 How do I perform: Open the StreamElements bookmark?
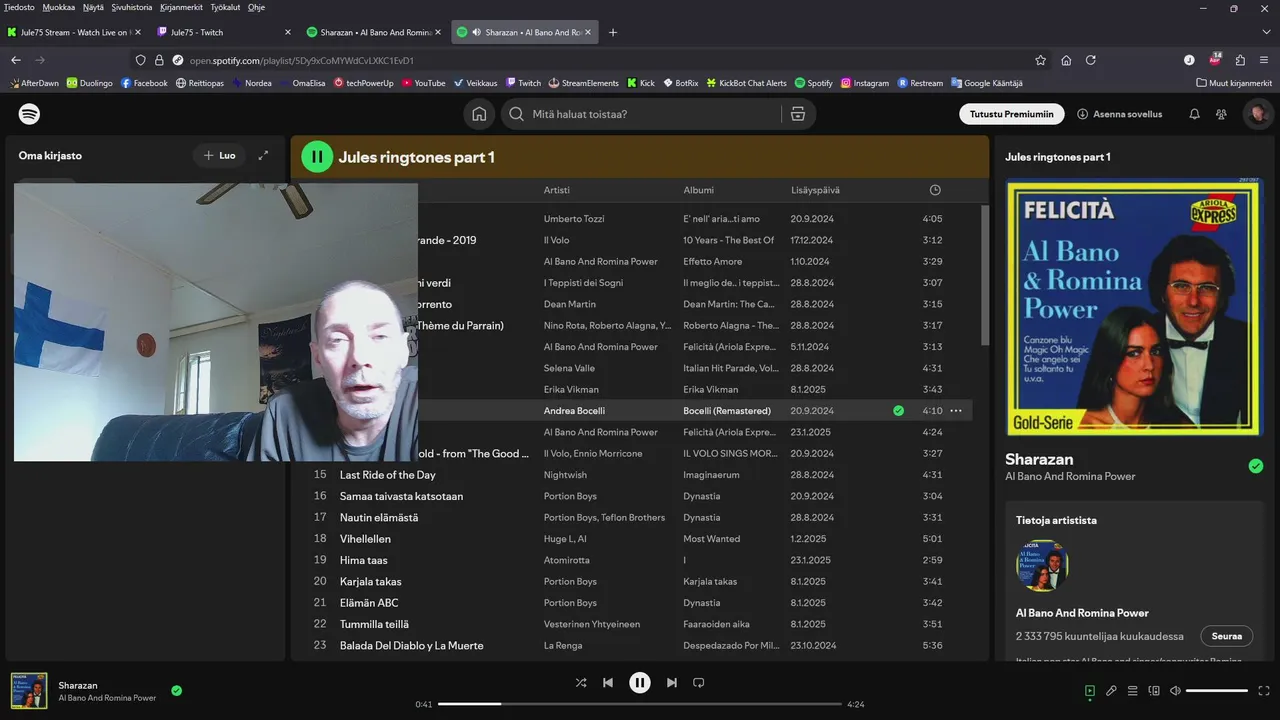[x=583, y=83]
